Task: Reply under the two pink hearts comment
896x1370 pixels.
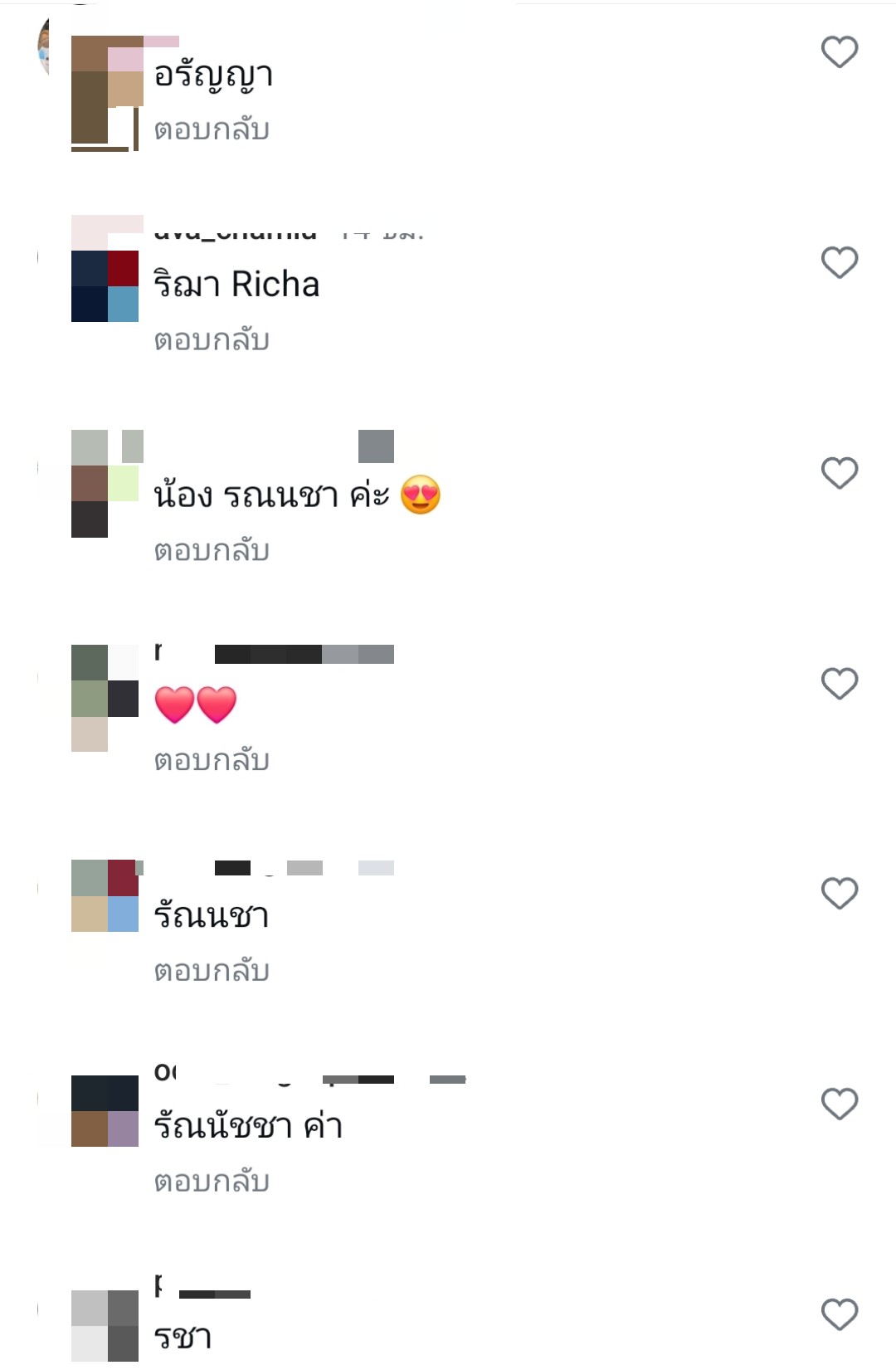Action: coord(212,761)
